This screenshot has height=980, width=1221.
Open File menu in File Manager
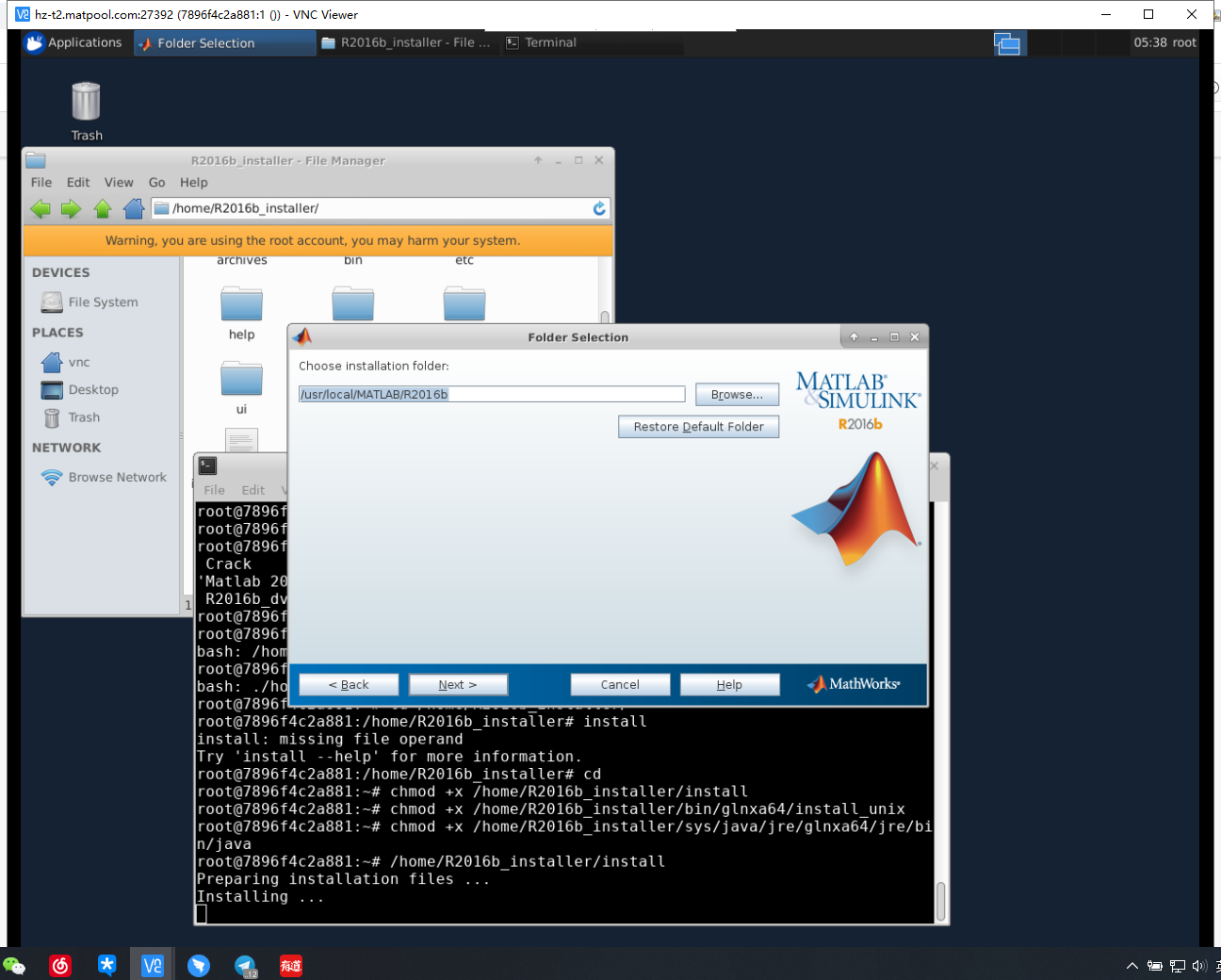tap(41, 183)
